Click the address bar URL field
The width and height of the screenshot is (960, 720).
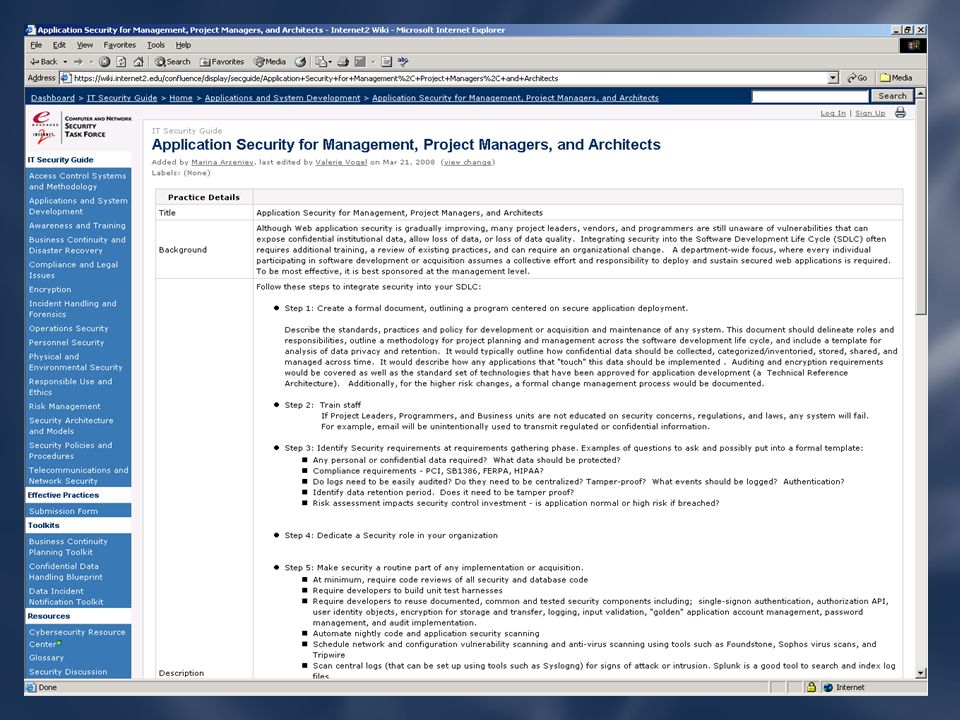point(450,78)
